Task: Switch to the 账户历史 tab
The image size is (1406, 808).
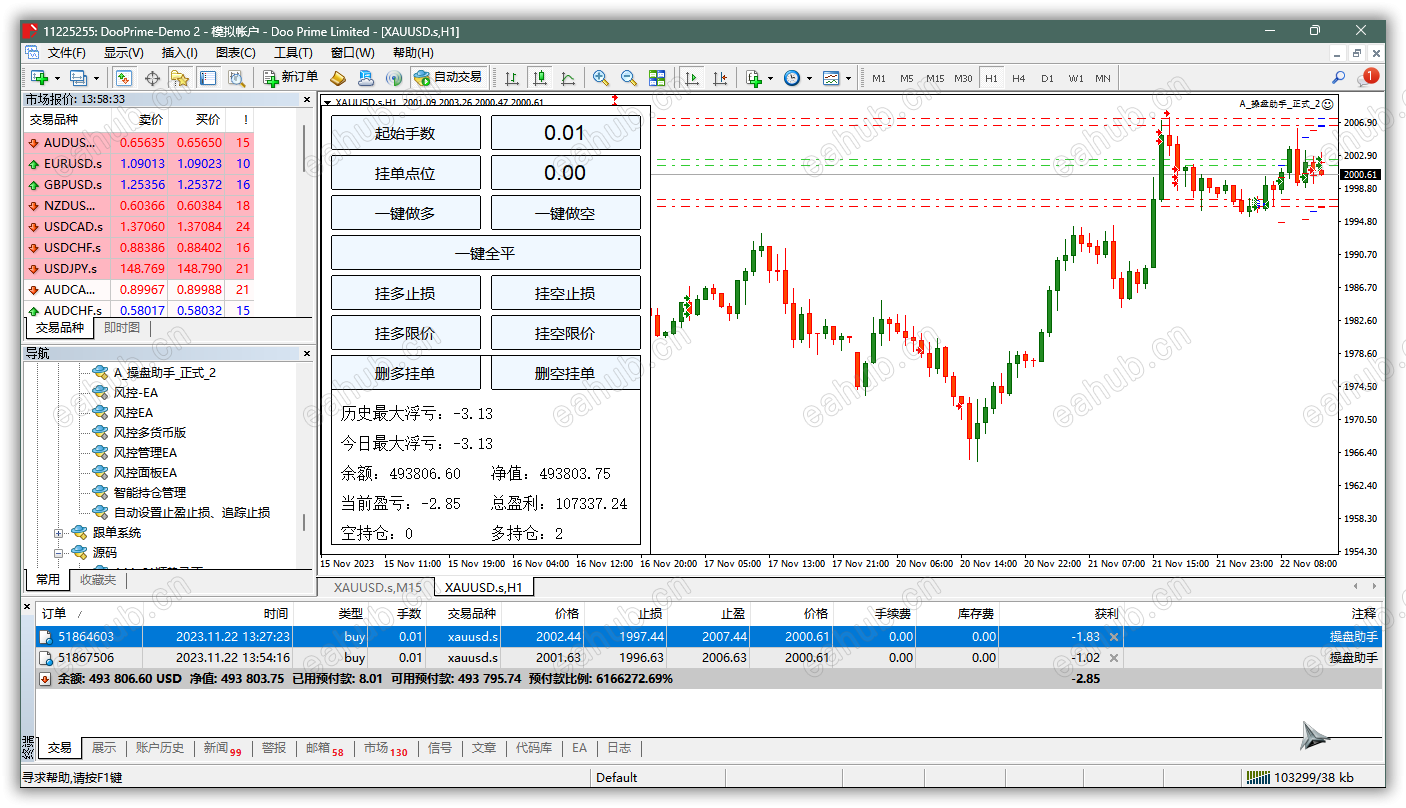Action: coord(160,748)
